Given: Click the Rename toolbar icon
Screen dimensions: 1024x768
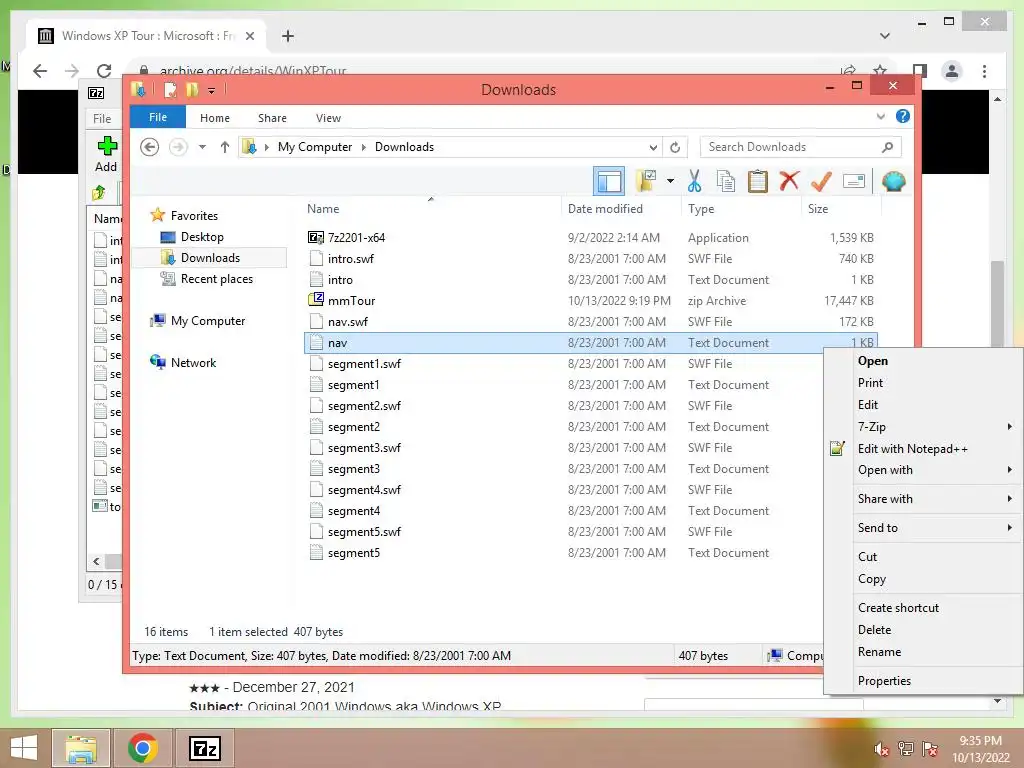Looking at the screenshot, I should click(x=854, y=181).
